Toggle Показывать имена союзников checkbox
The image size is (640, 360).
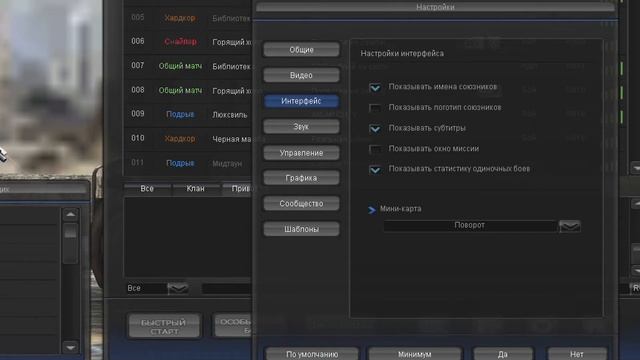tap(375, 87)
